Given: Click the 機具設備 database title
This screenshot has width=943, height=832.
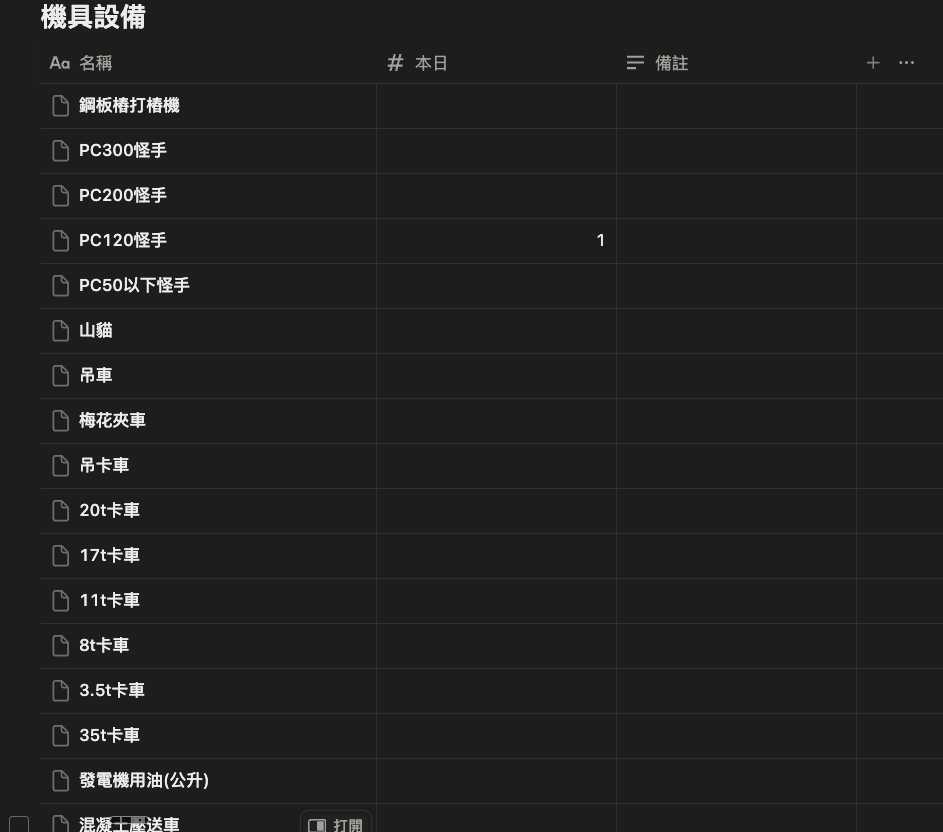Looking at the screenshot, I should point(93,16).
